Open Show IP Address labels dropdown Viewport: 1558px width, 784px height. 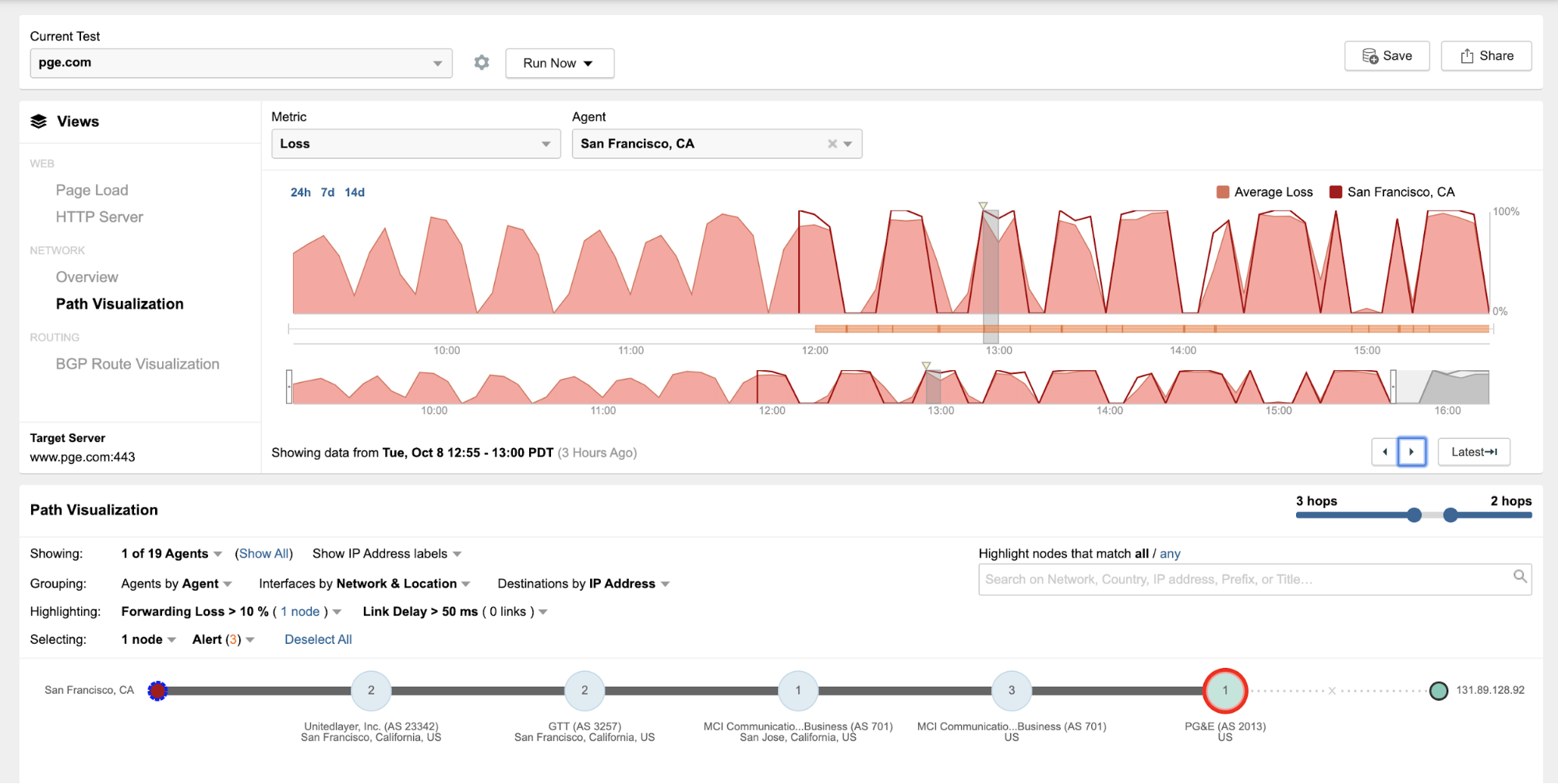(387, 554)
